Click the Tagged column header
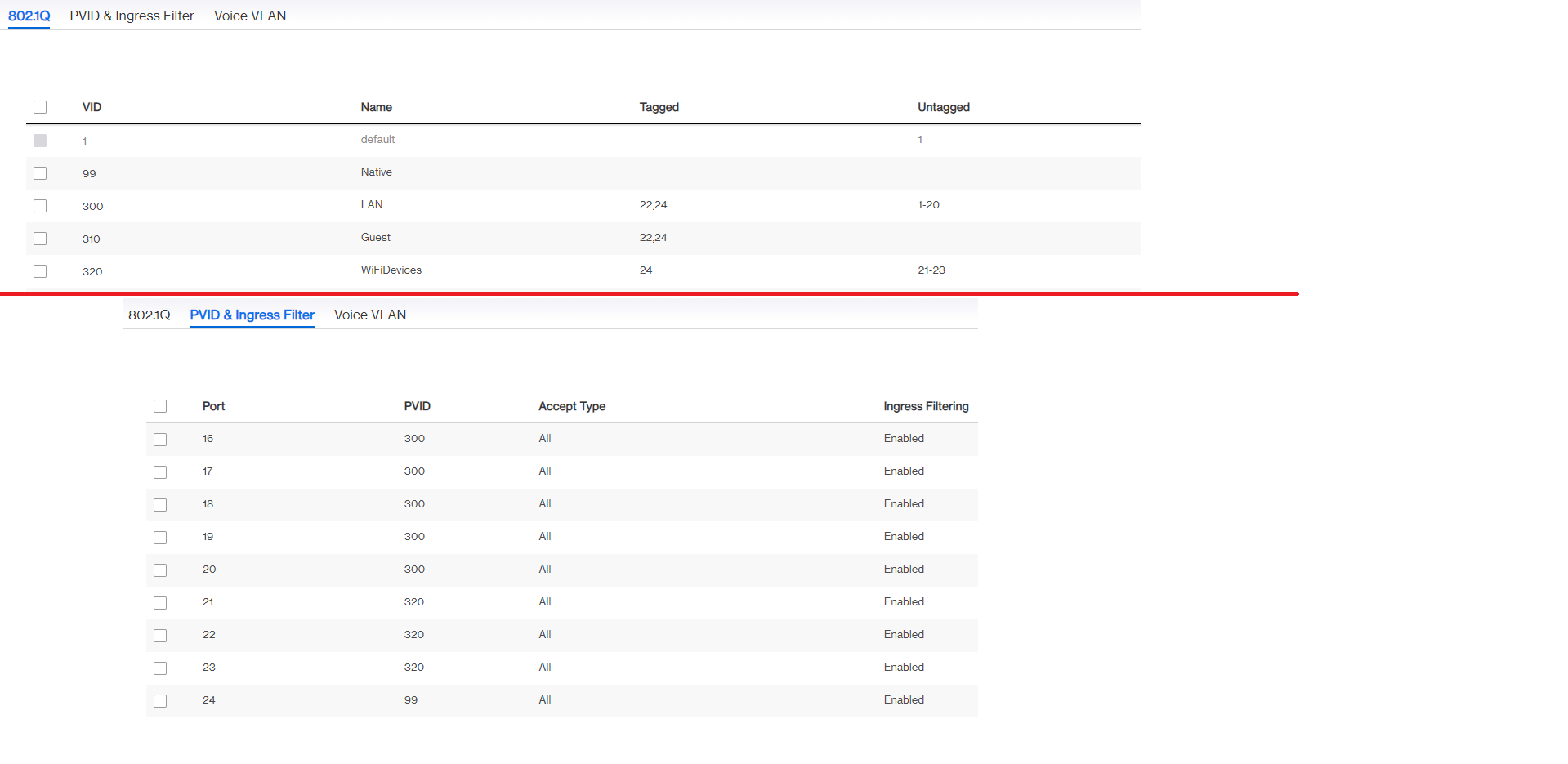 click(x=659, y=107)
